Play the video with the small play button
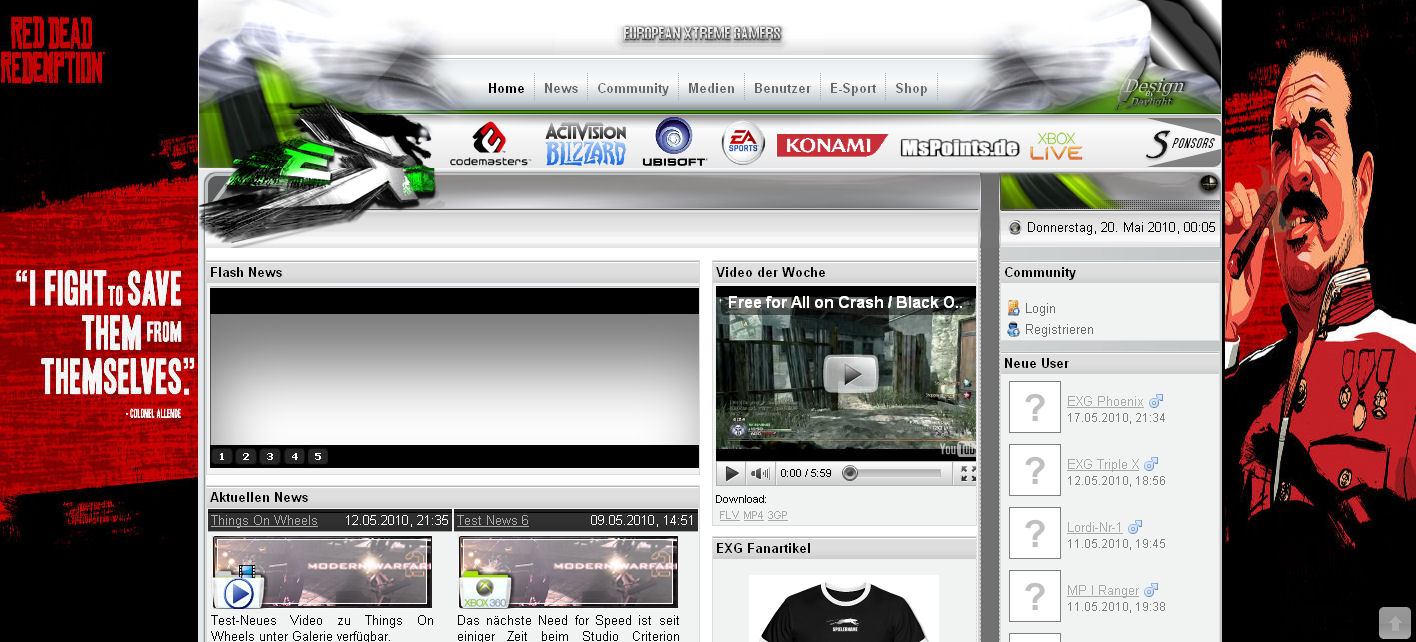The width and height of the screenshot is (1416, 642). point(732,473)
